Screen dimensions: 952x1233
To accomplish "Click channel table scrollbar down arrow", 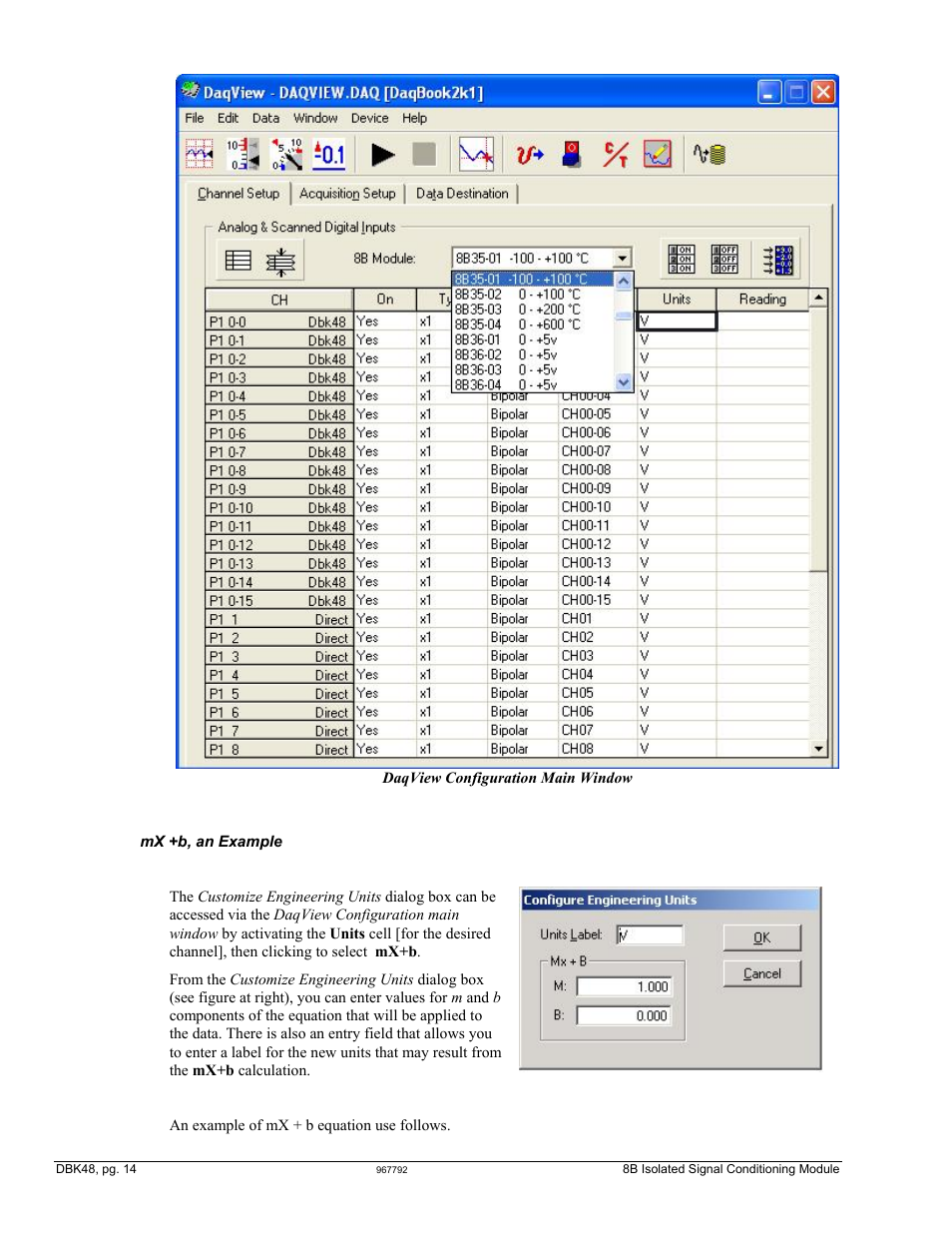I will [819, 749].
